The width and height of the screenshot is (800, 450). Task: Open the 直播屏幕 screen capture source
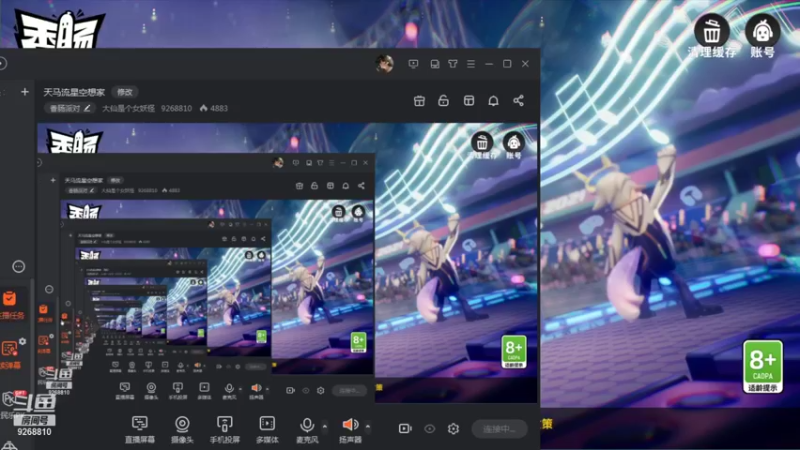click(x=139, y=429)
